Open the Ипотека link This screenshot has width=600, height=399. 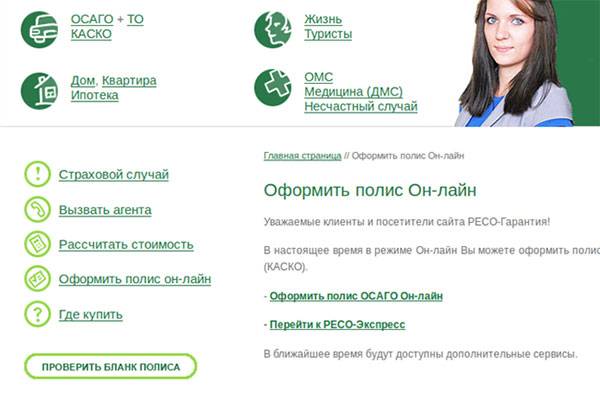tap(95, 95)
